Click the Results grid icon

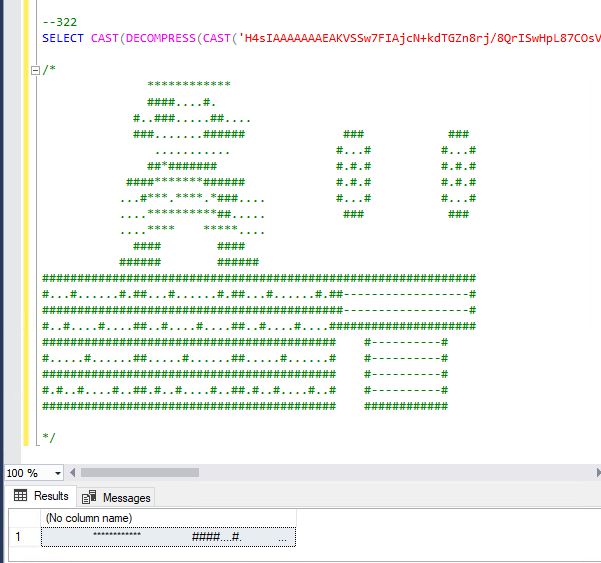20,496
